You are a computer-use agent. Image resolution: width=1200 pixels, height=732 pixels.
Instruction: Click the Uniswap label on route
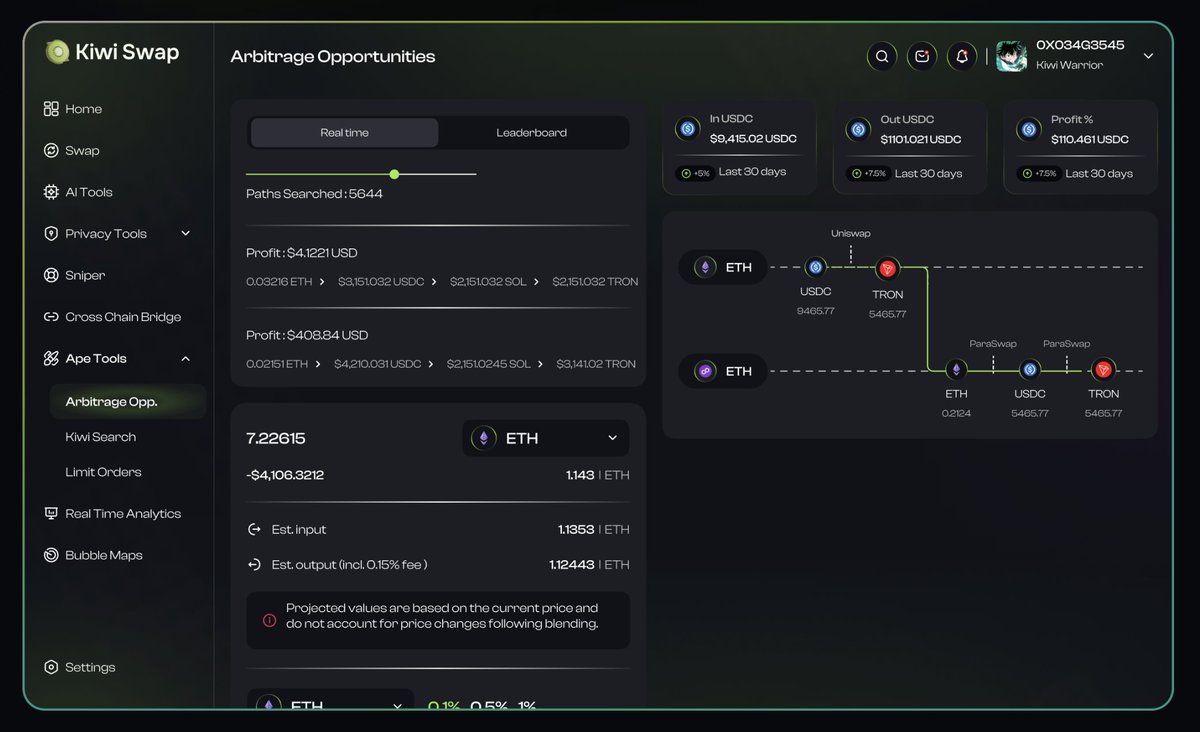coord(851,233)
